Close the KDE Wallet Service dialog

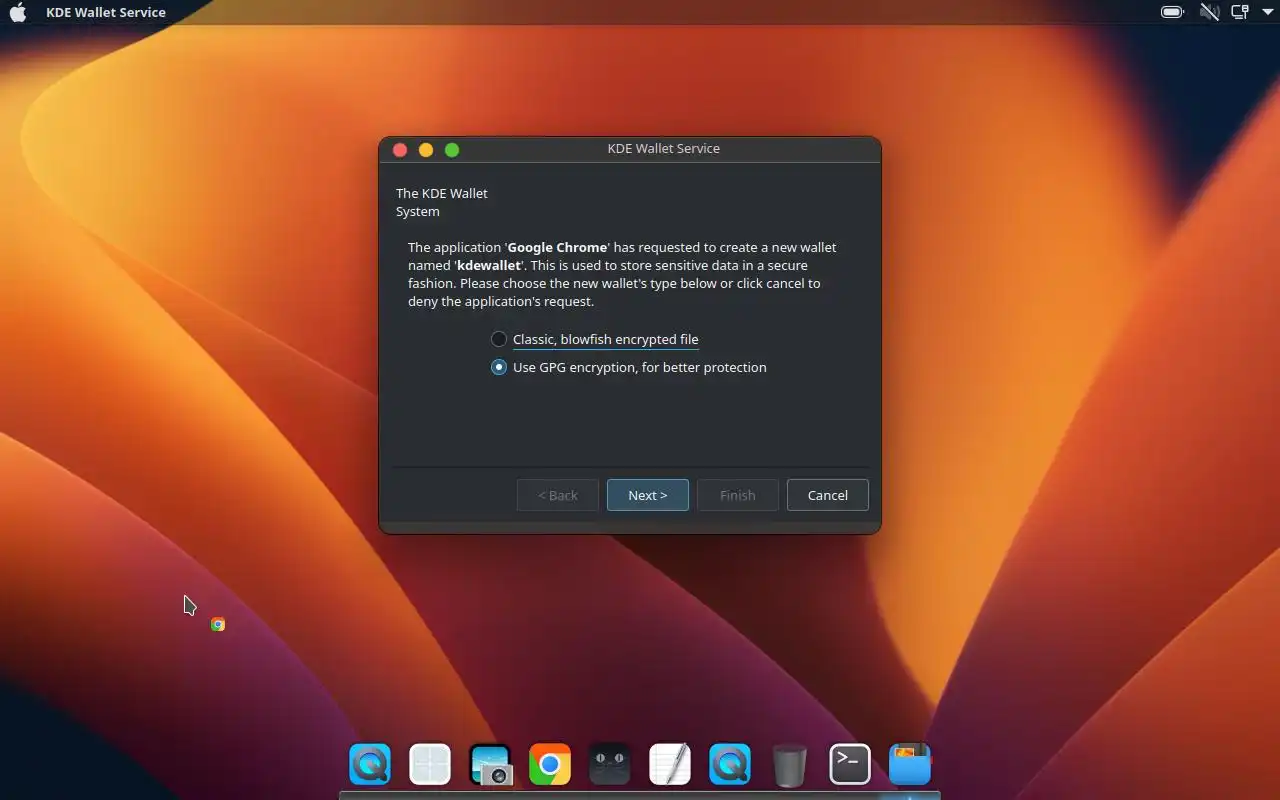pyautogui.click(x=400, y=150)
